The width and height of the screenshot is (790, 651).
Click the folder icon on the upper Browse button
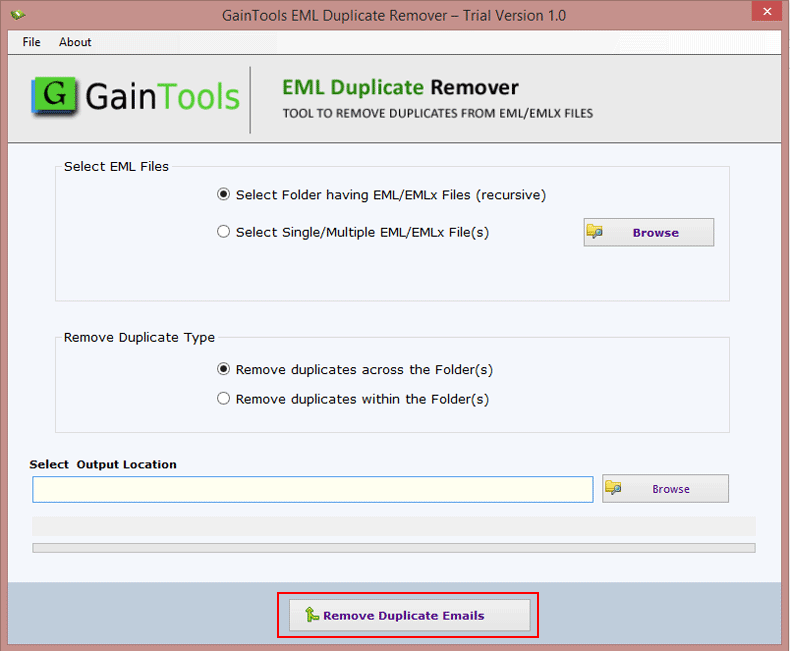[595, 232]
